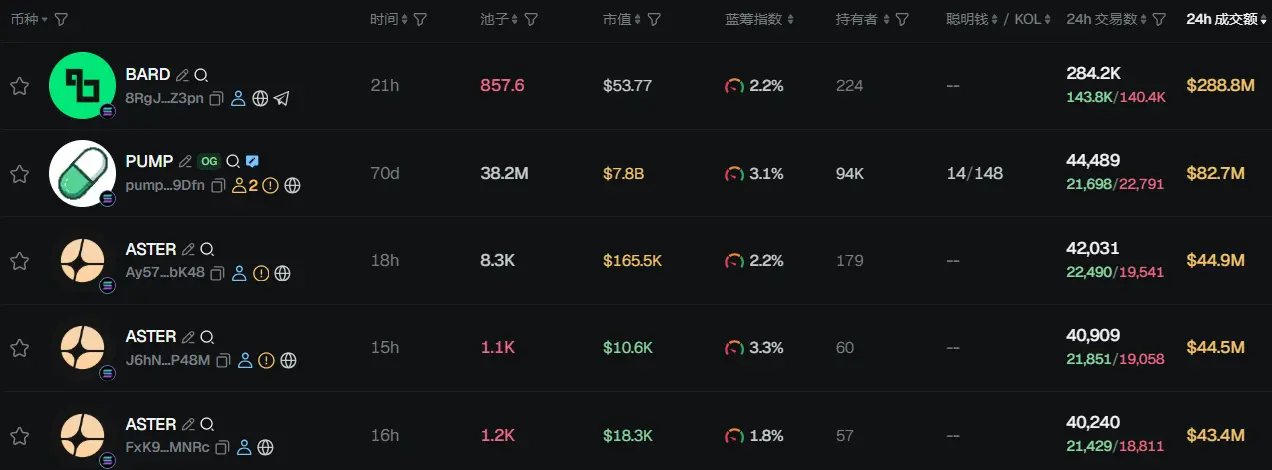This screenshot has width=1272, height=470.
Task: Copy the BARD contract address 8RgJ...Z3pn
Action: tap(218, 98)
